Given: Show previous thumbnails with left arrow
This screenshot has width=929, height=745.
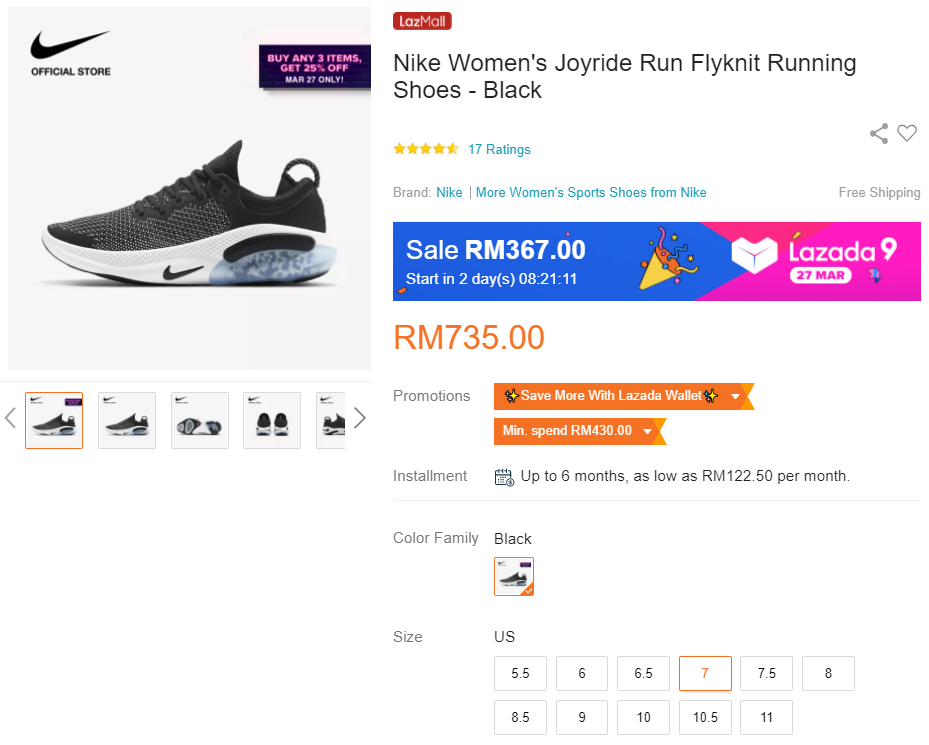Looking at the screenshot, I should coord(11,418).
